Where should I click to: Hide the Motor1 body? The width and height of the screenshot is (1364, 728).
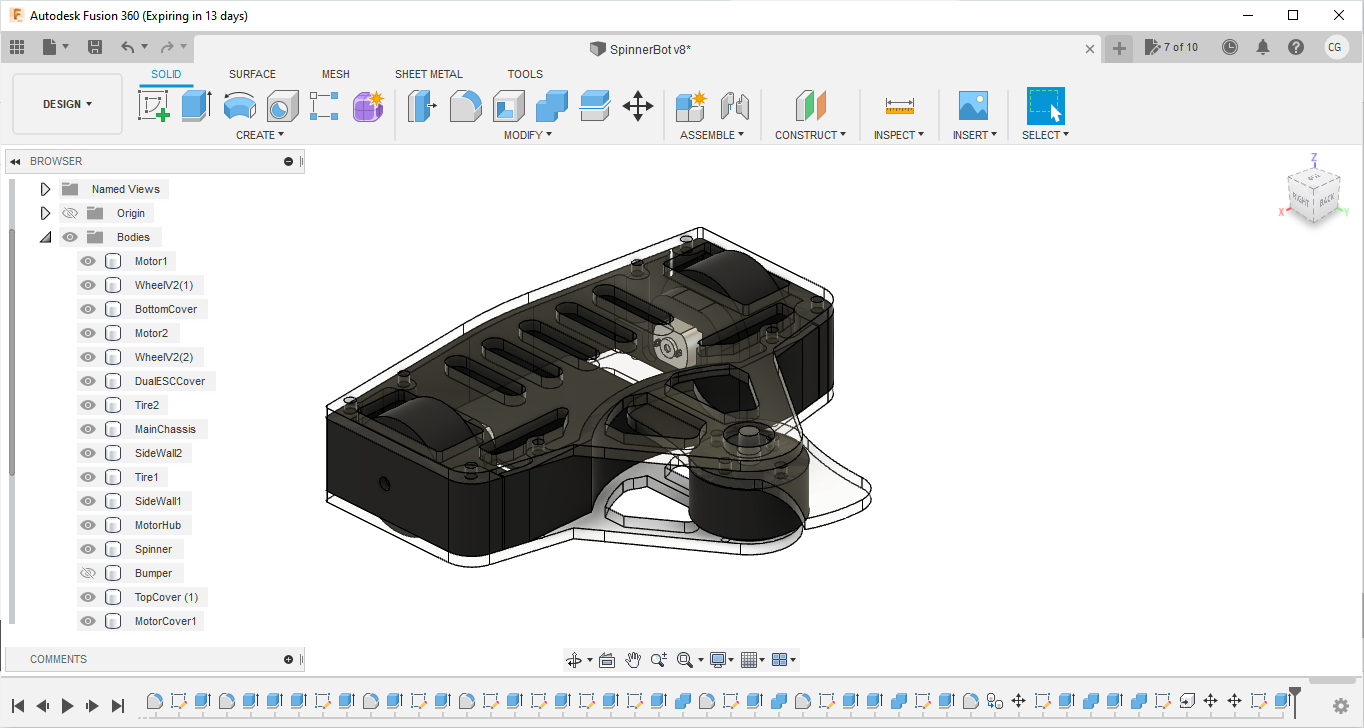[x=88, y=261]
